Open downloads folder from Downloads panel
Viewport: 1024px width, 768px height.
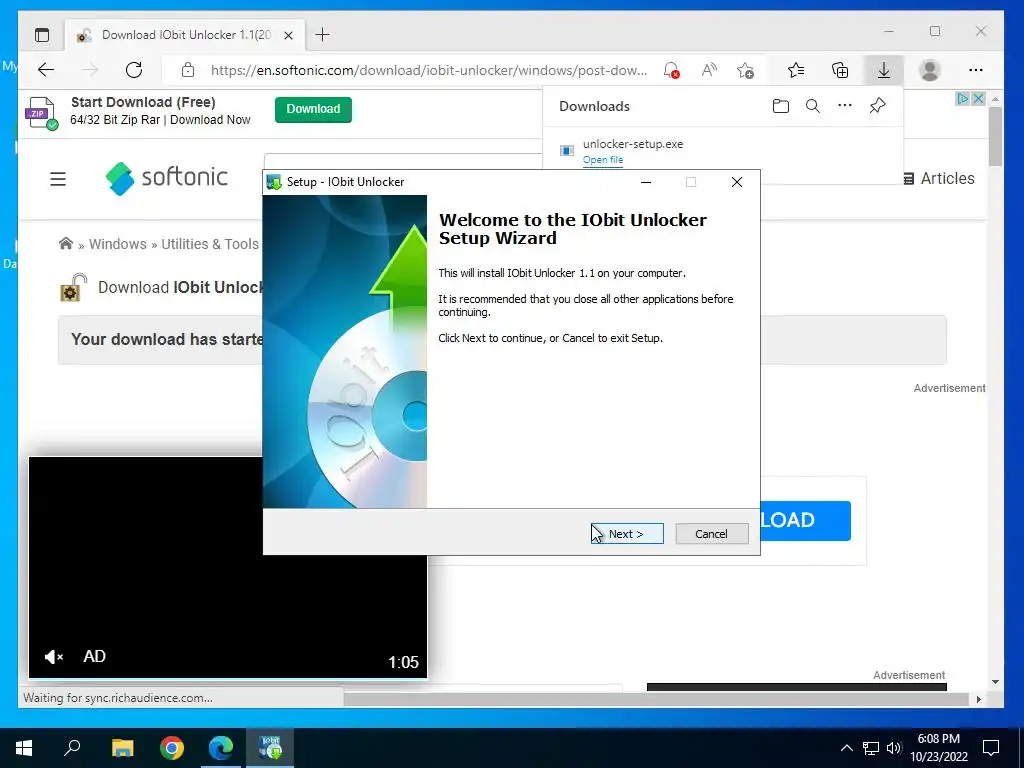(x=780, y=106)
